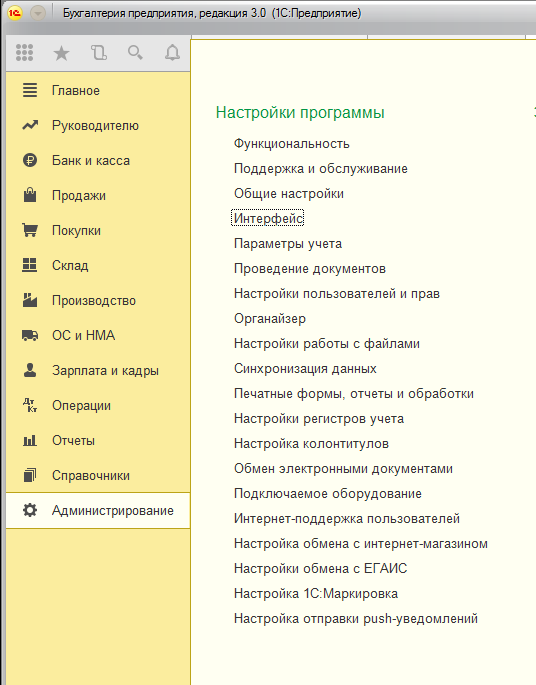Click the ruble icon for Банк и касса
The image size is (536, 685).
[x=30, y=160]
